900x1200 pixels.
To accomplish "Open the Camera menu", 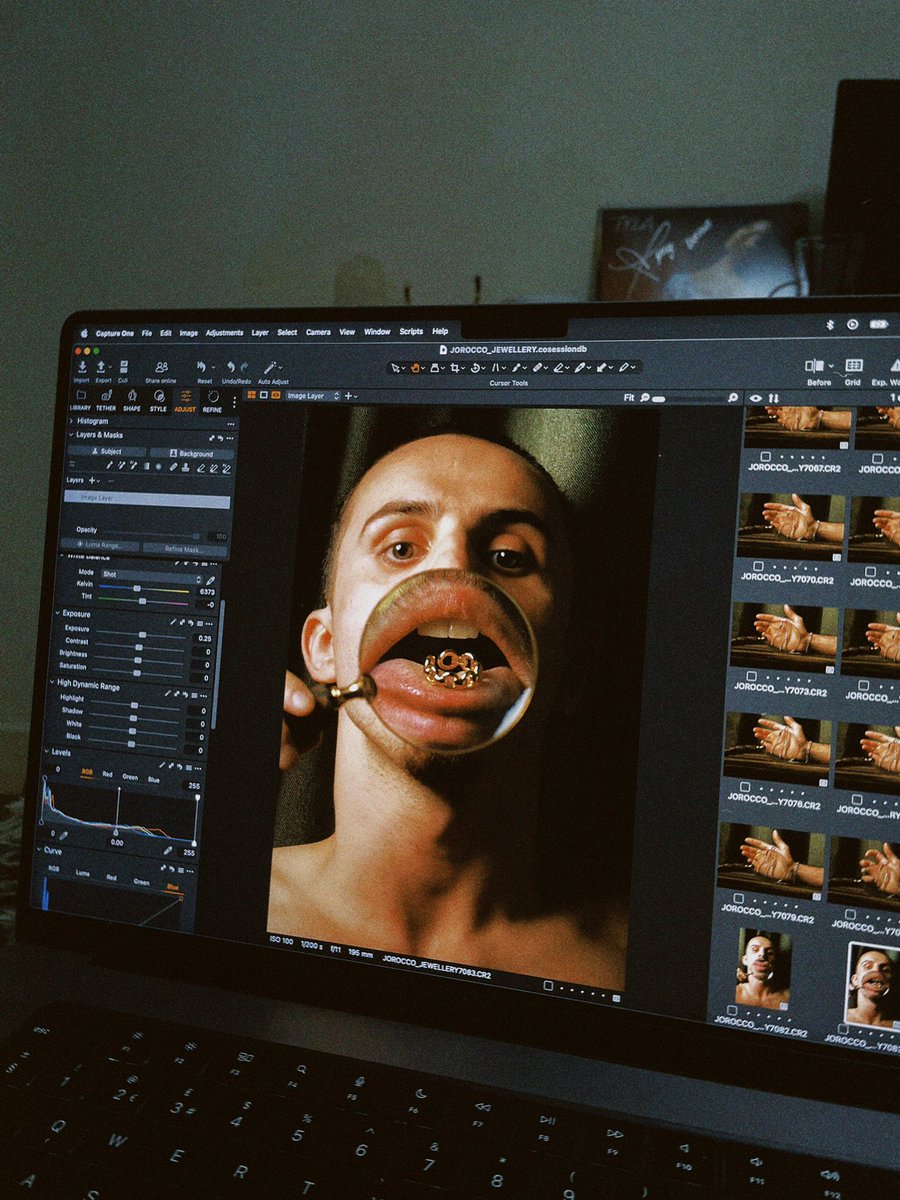I will [318, 333].
